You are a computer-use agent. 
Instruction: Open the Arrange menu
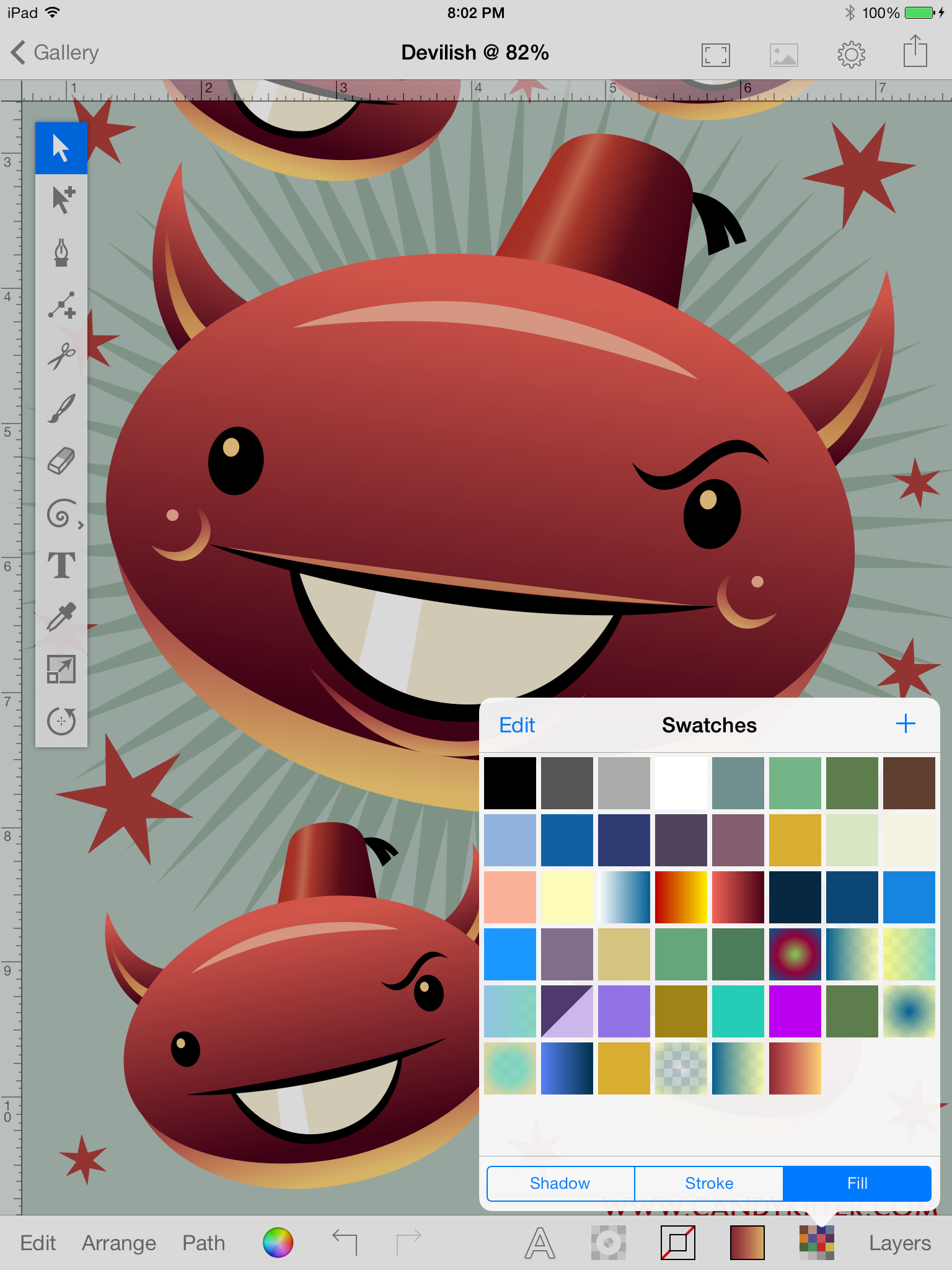coord(119,1243)
